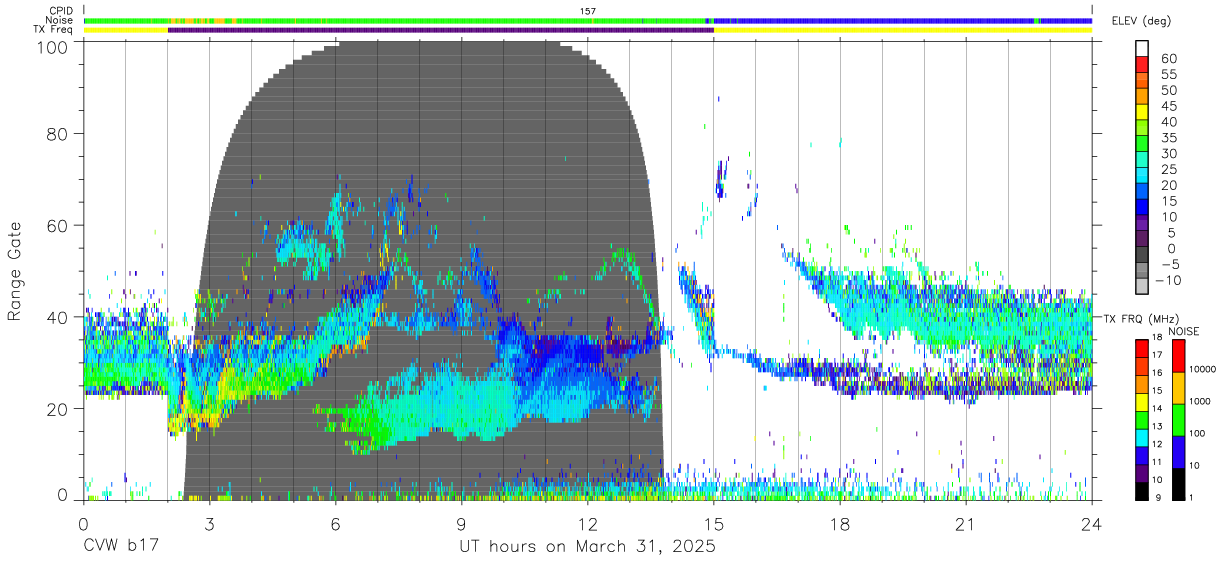Click the 9 tick on the UT hours axis
The width and height of the screenshot is (1228, 567).
coord(461,523)
